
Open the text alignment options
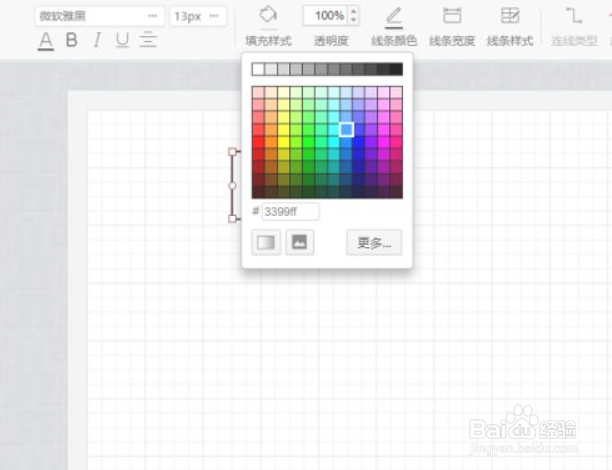click(148, 40)
